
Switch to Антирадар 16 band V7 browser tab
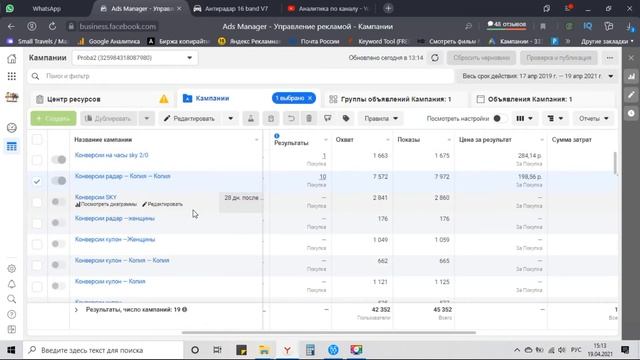(236, 9)
